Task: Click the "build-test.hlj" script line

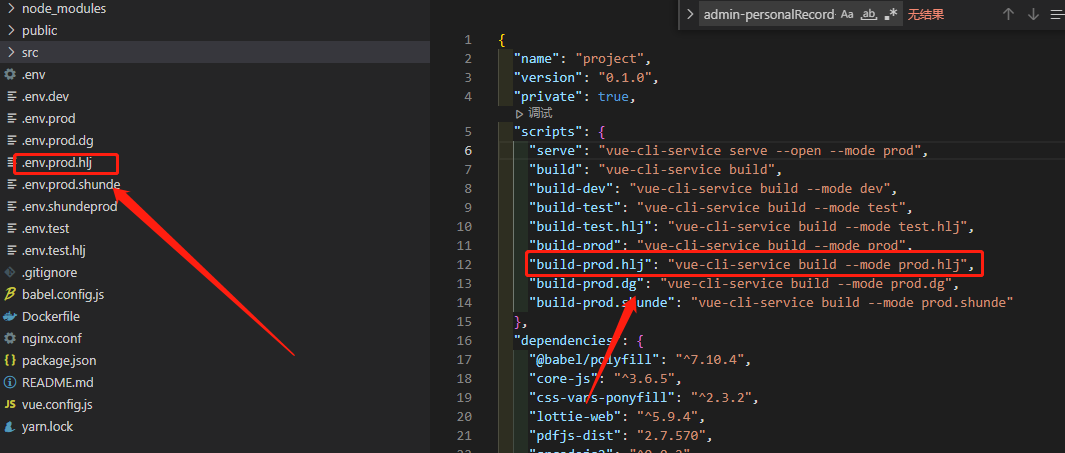Action: [x=751, y=226]
